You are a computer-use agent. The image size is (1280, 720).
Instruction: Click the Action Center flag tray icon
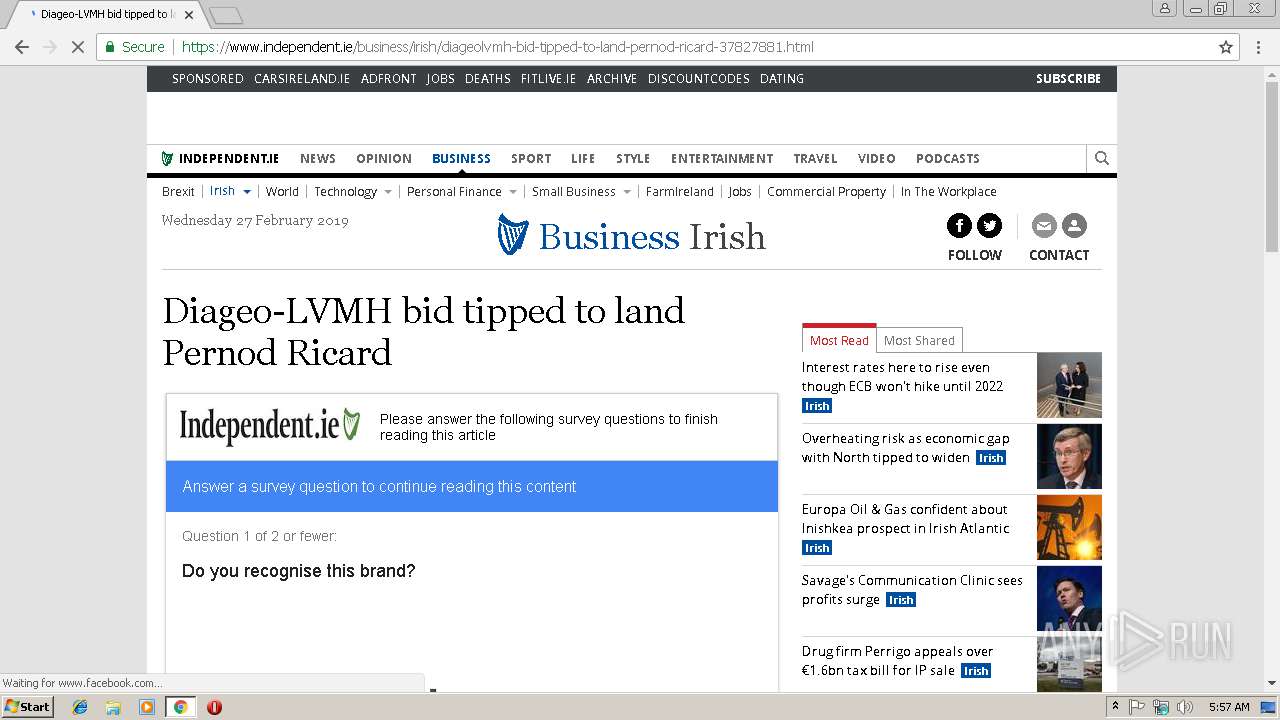pos(1137,707)
